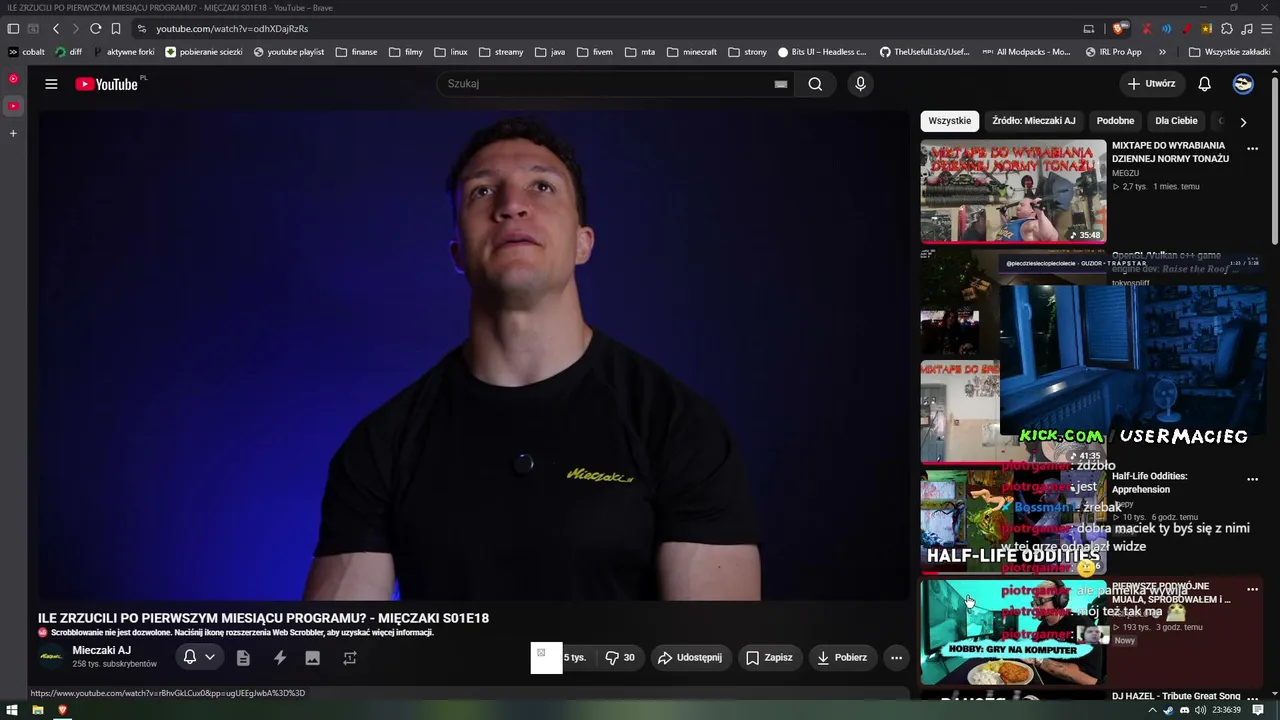This screenshot has width=1280, height=720.
Task: Open the Wszystkie zakładki folder
Action: (1229, 52)
